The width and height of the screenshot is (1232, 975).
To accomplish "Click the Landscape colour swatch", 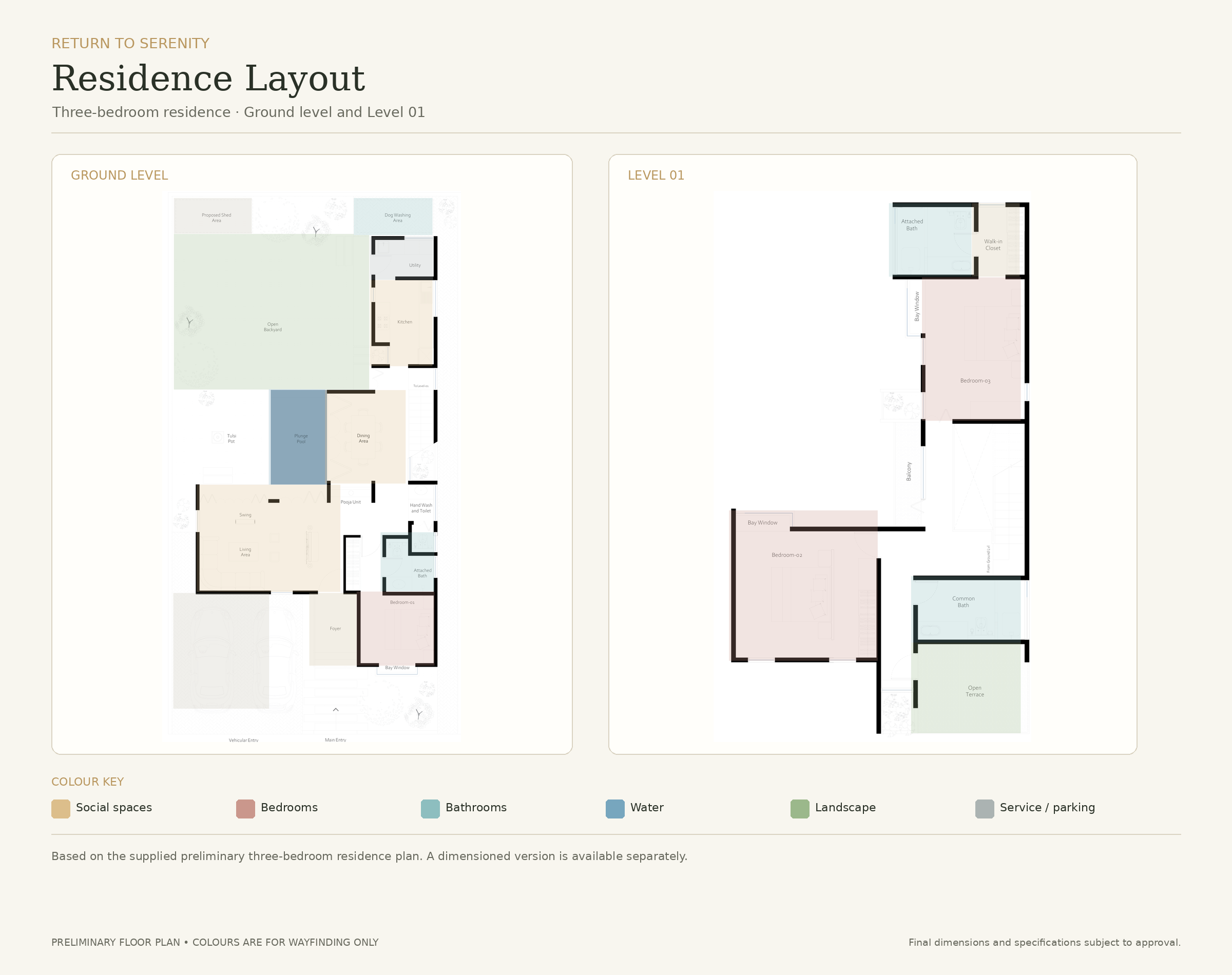I will (800, 809).
